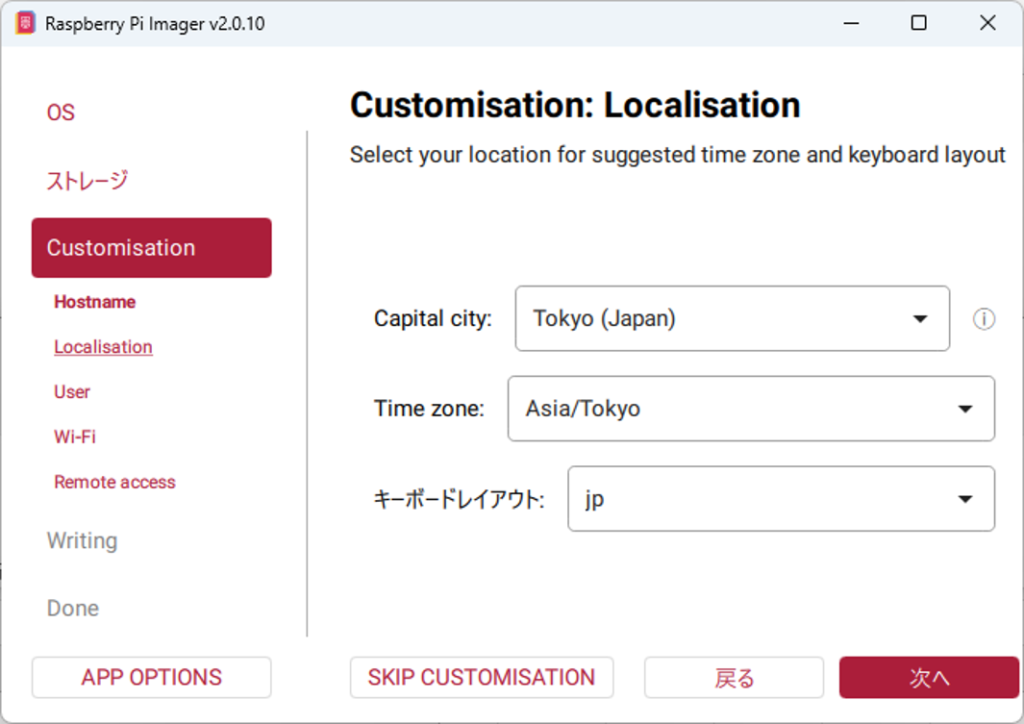Click the キーボードレイアウト label
Screen dimensions: 1024x724
tap(459, 499)
